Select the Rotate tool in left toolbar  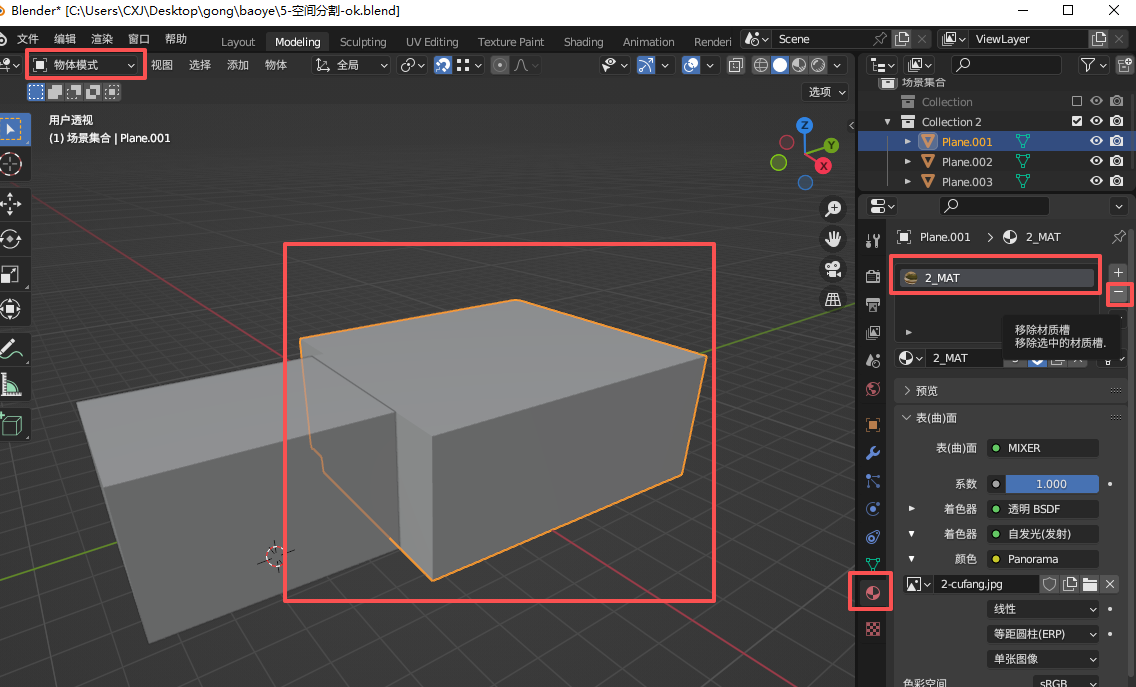click(x=11, y=239)
